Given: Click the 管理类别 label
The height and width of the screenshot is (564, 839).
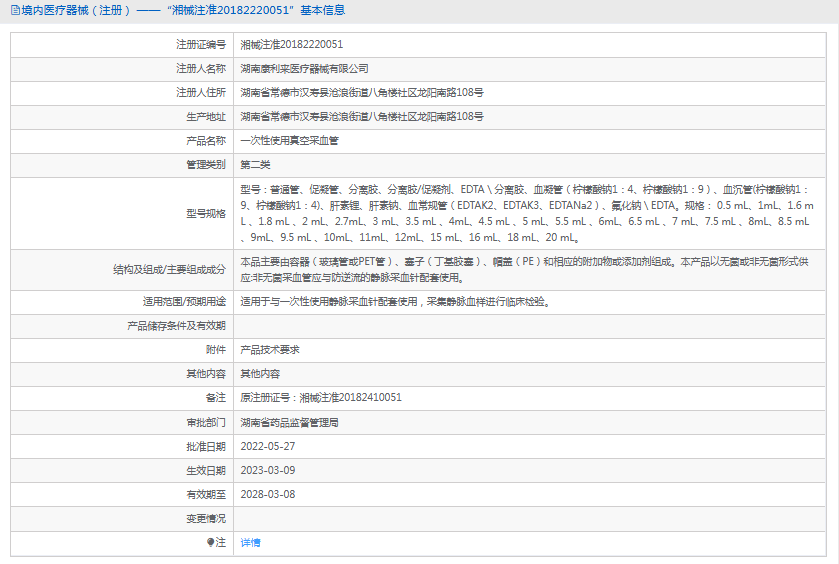Looking at the screenshot, I should click(206, 165).
